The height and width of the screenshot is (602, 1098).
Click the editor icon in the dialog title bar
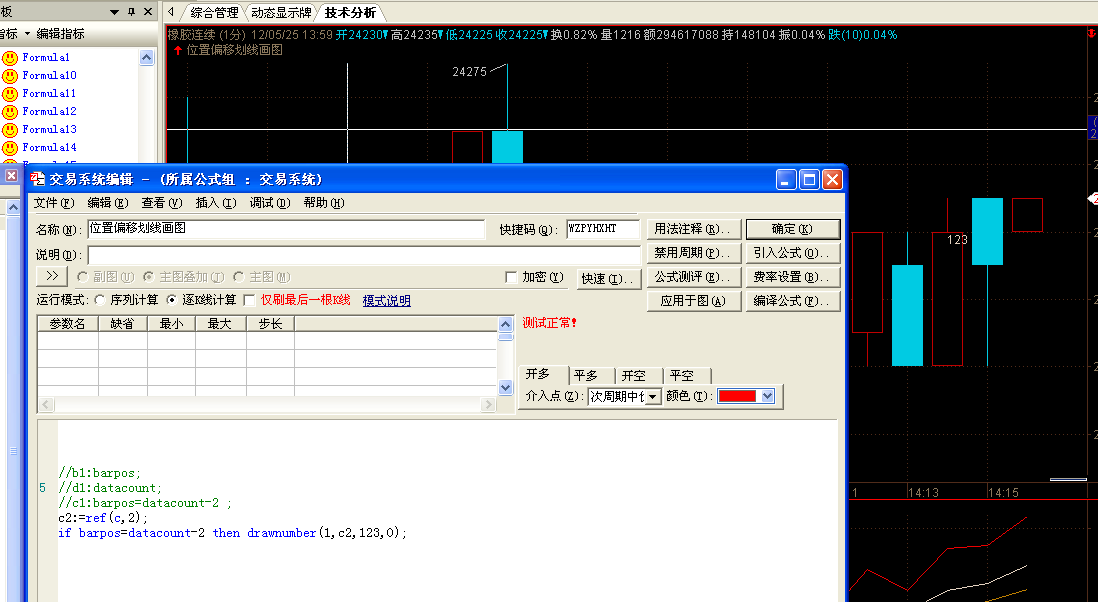(38, 179)
